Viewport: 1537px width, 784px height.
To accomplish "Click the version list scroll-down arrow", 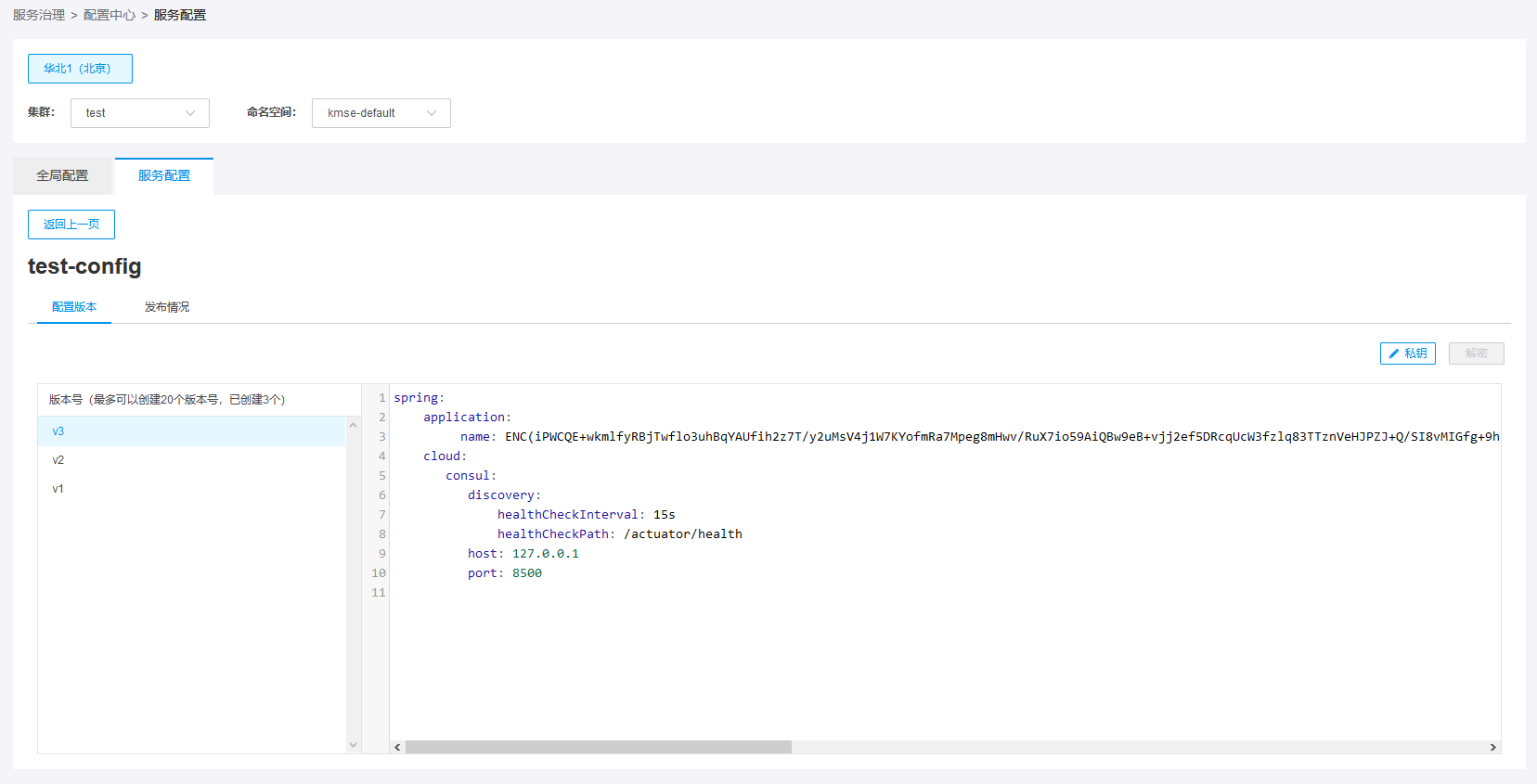I will 353,745.
